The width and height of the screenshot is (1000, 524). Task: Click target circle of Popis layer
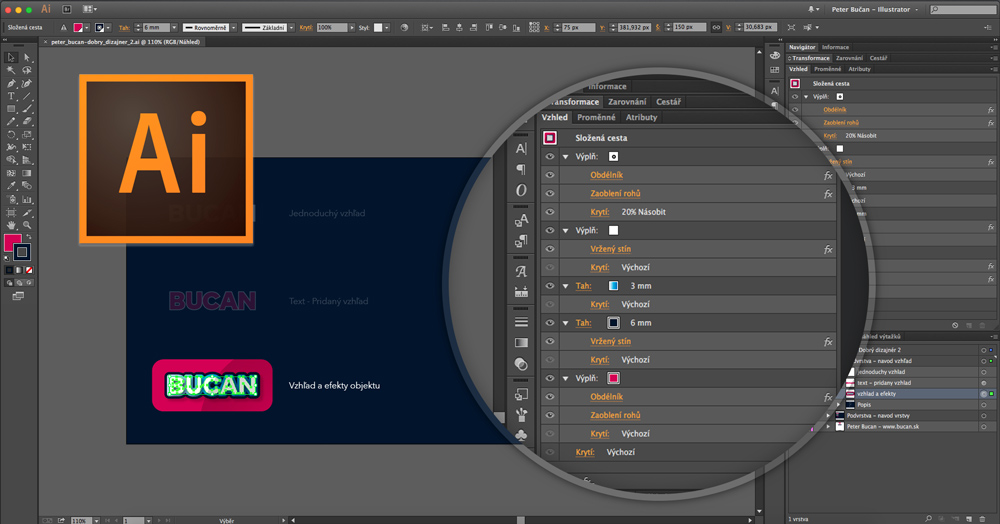pos(984,405)
